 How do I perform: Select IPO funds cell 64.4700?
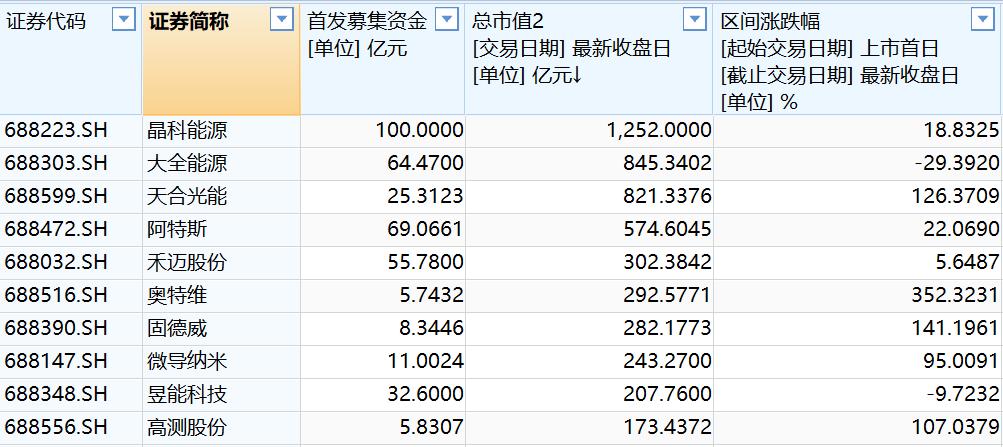click(383, 164)
